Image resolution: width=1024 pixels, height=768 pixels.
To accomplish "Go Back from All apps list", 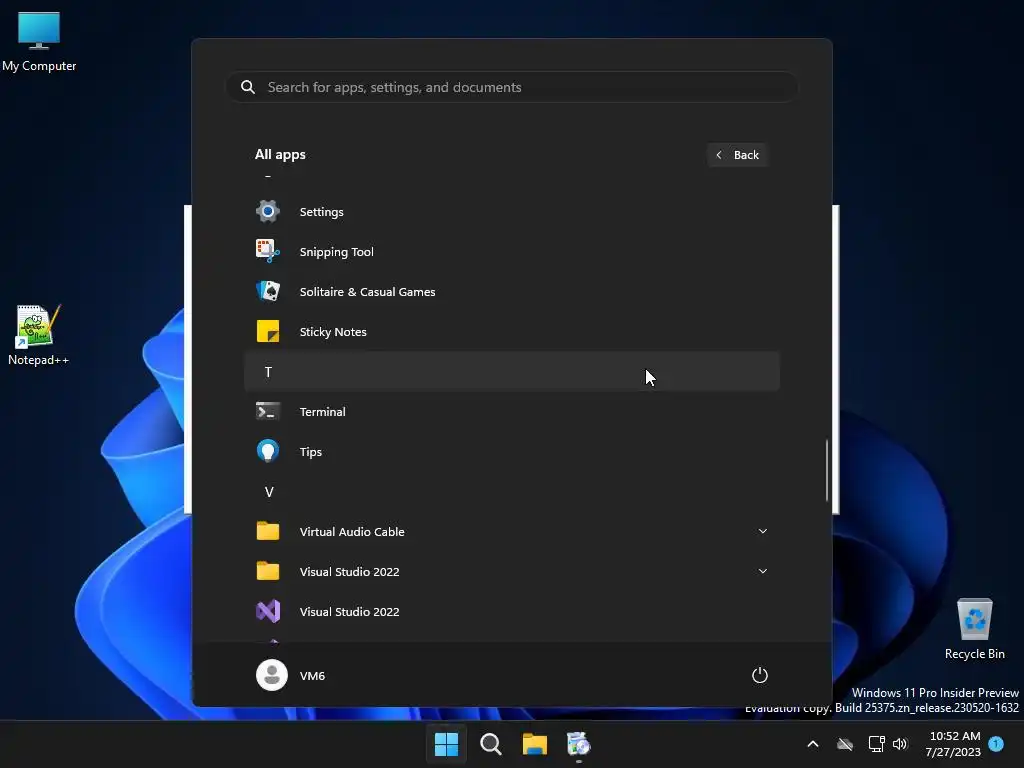I will 737,155.
